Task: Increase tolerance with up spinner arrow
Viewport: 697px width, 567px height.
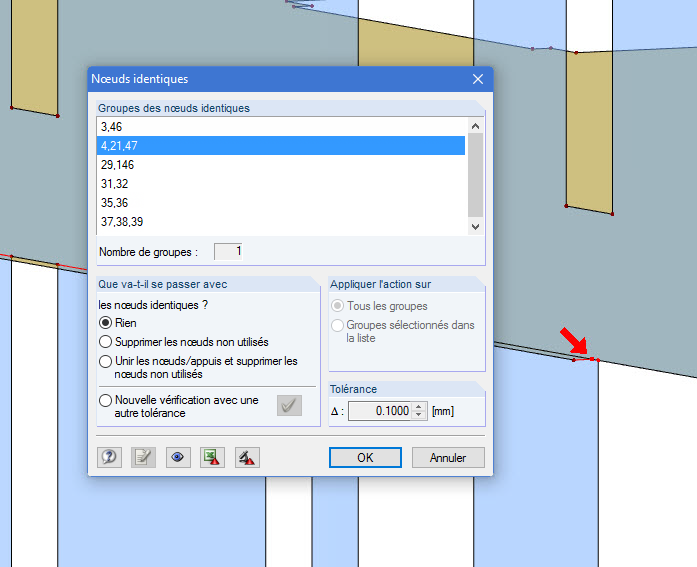Action: point(418,407)
